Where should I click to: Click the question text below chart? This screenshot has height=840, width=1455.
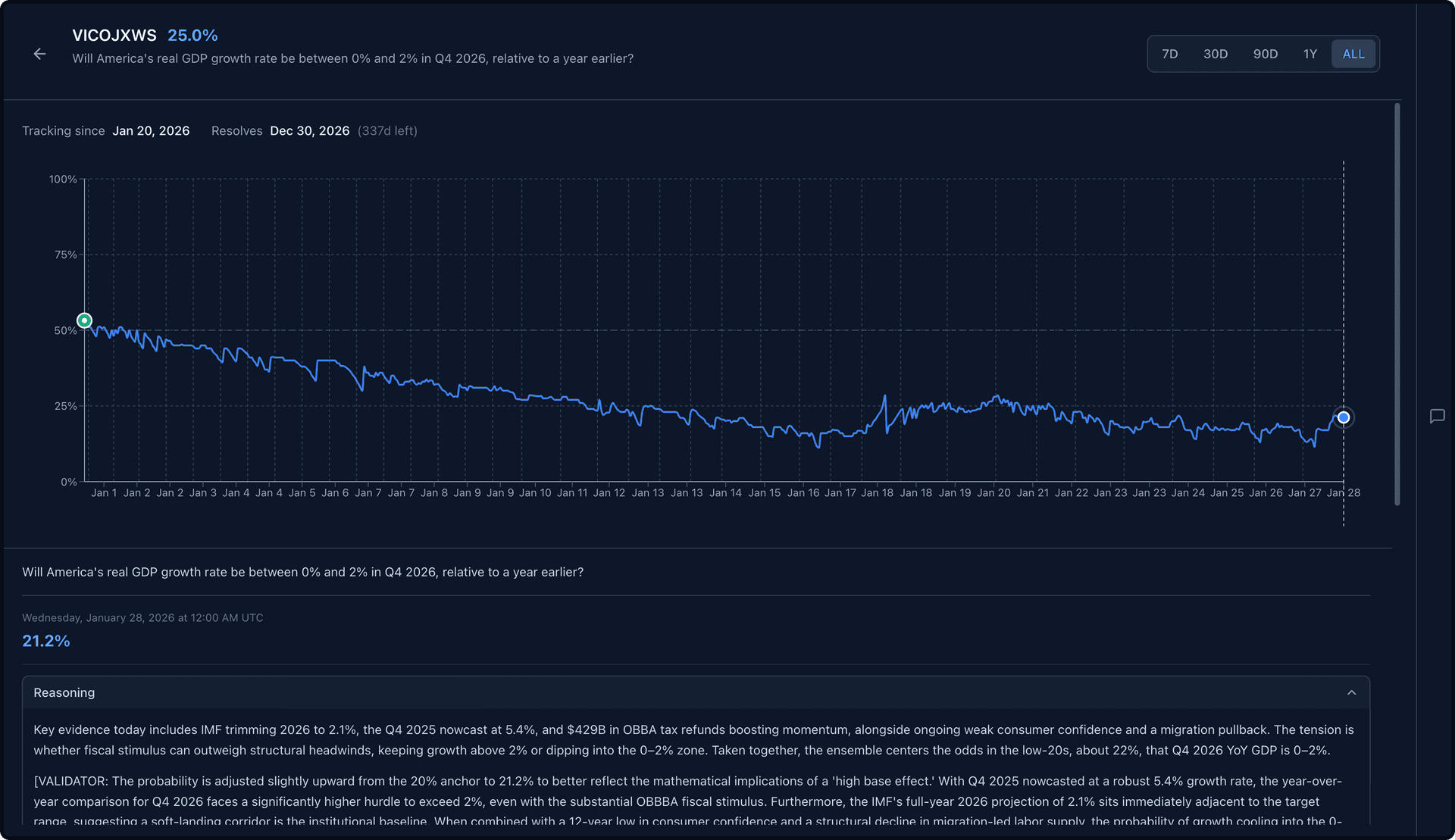302,572
